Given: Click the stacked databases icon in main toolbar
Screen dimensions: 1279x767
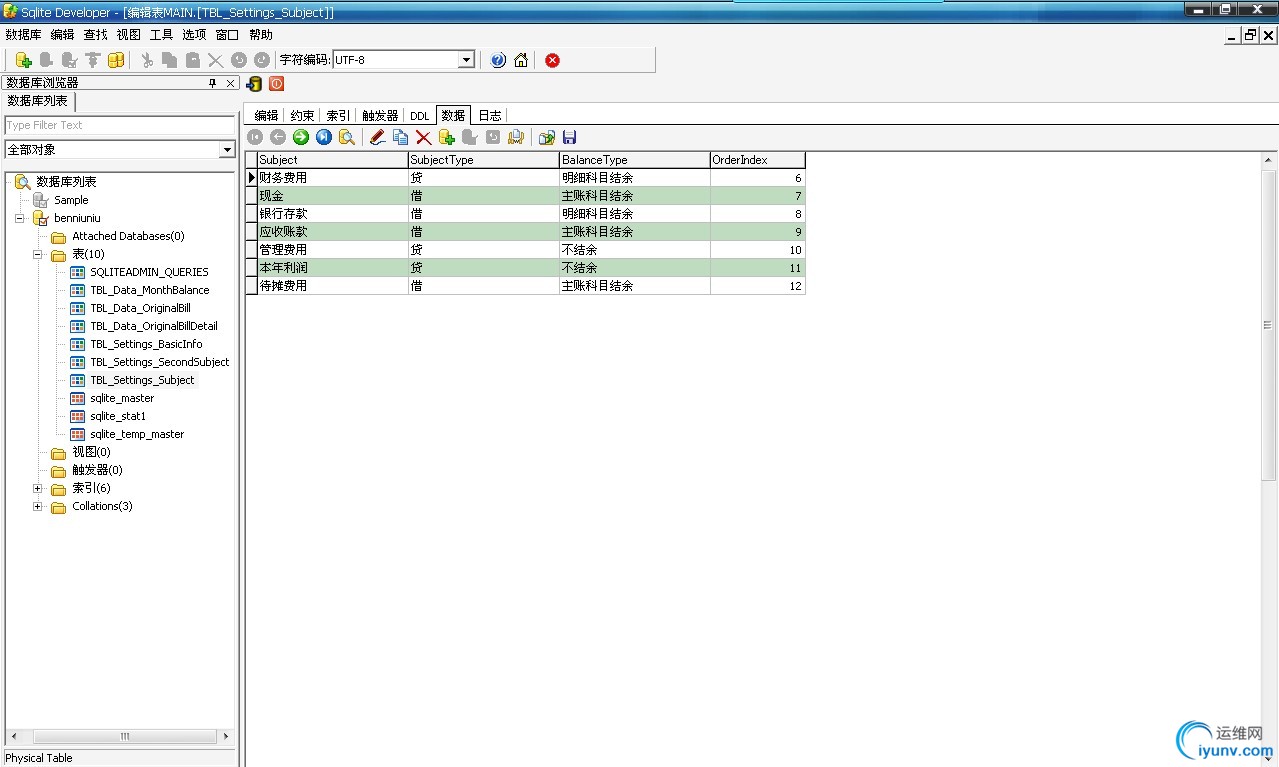Looking at the screenshot, I should [116, 60].
